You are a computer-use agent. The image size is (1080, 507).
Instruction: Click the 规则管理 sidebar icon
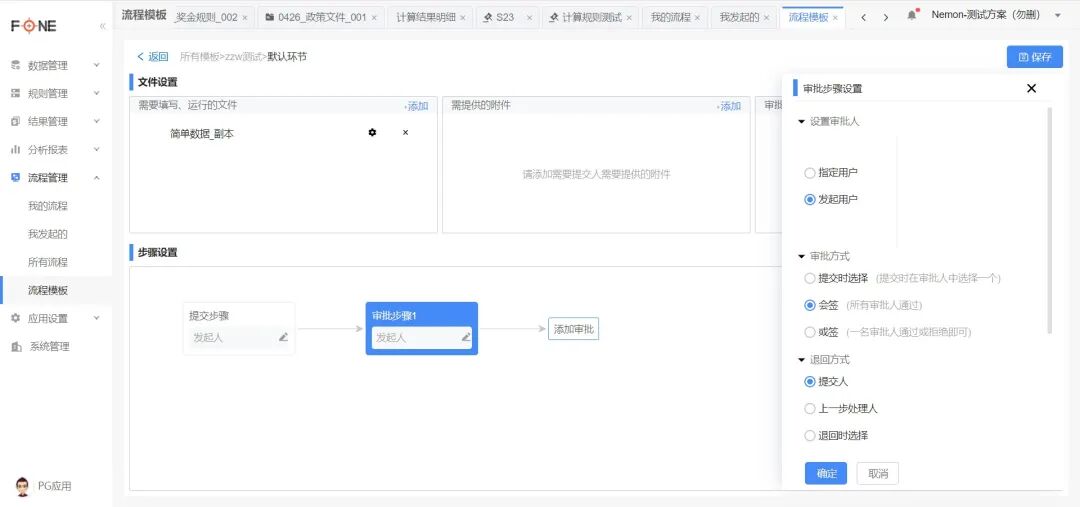click(x=16, y=94)
